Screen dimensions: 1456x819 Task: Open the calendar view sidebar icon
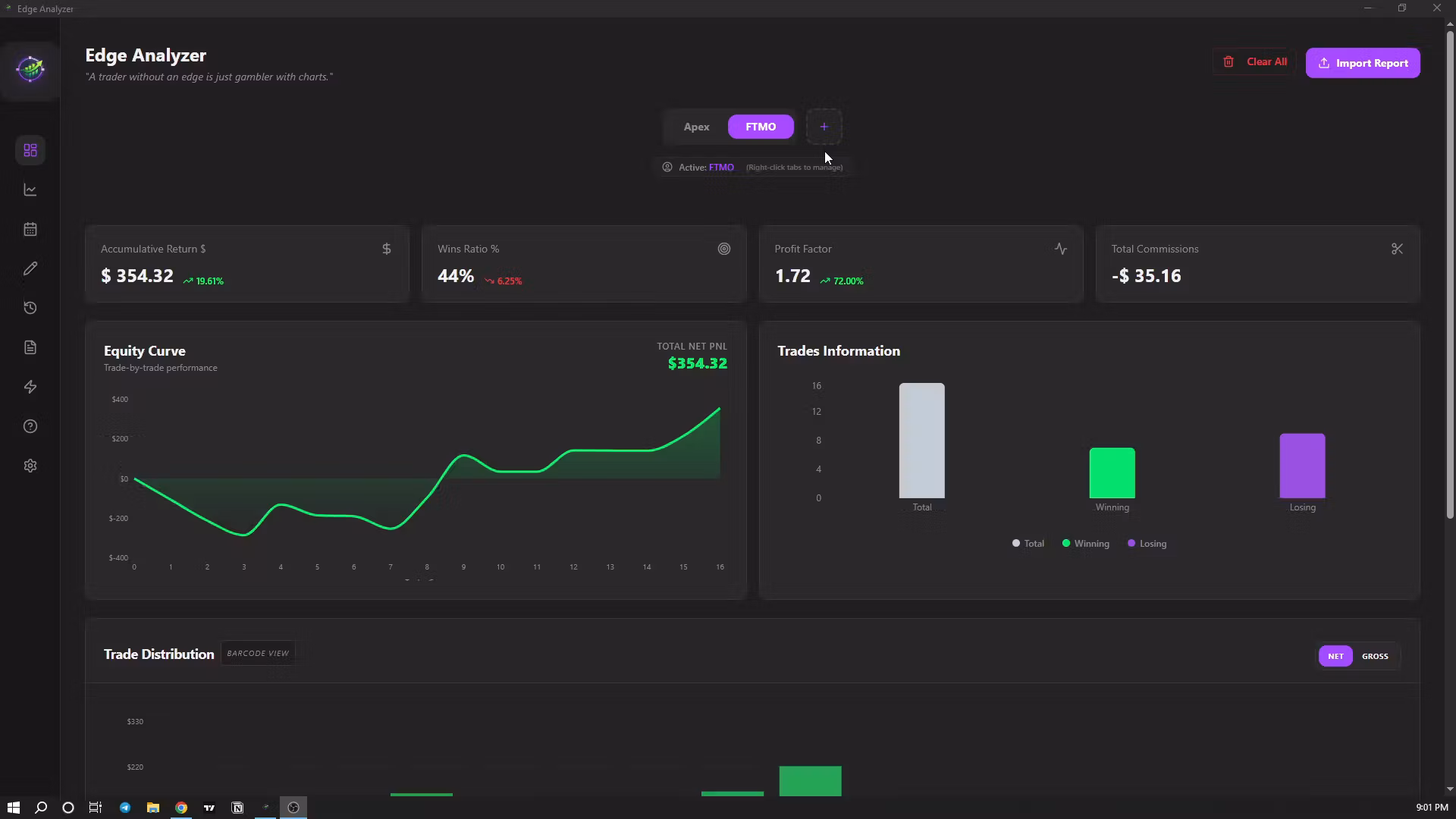(x=30, y=229)
